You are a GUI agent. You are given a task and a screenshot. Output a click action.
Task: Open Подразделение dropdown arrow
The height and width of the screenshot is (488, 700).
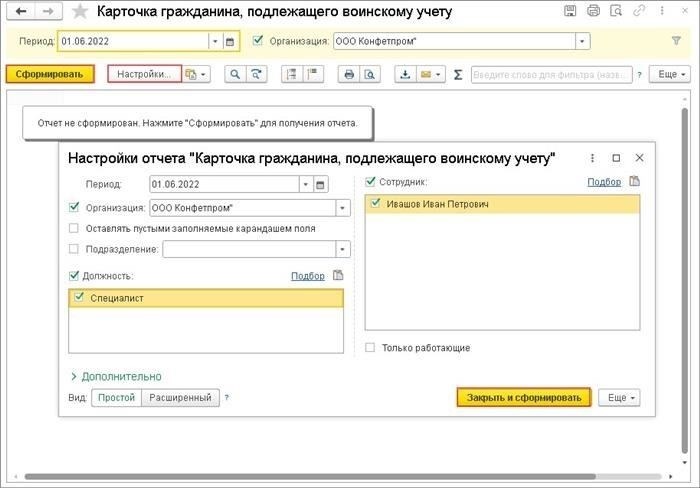(x=342, y=249)
